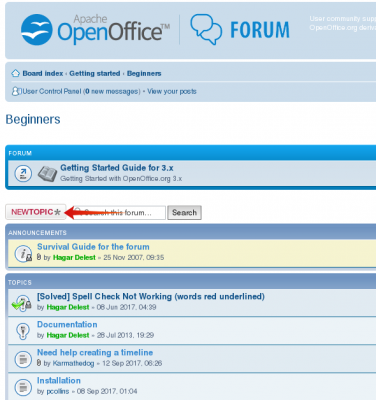Click the Search this forum field

click(x=119, y=213)
